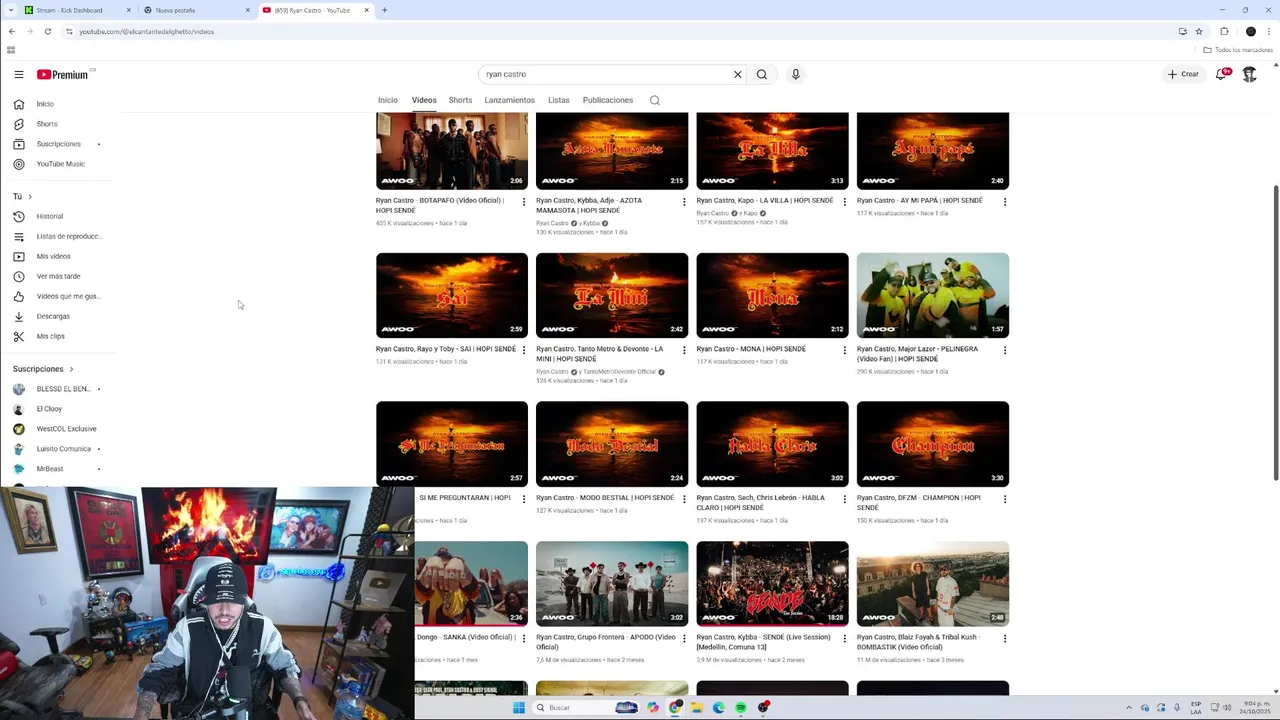This screenshot has height=720, width=1280.
Task: Open more options for LA VILLA video
Action: tap(844, 202)
